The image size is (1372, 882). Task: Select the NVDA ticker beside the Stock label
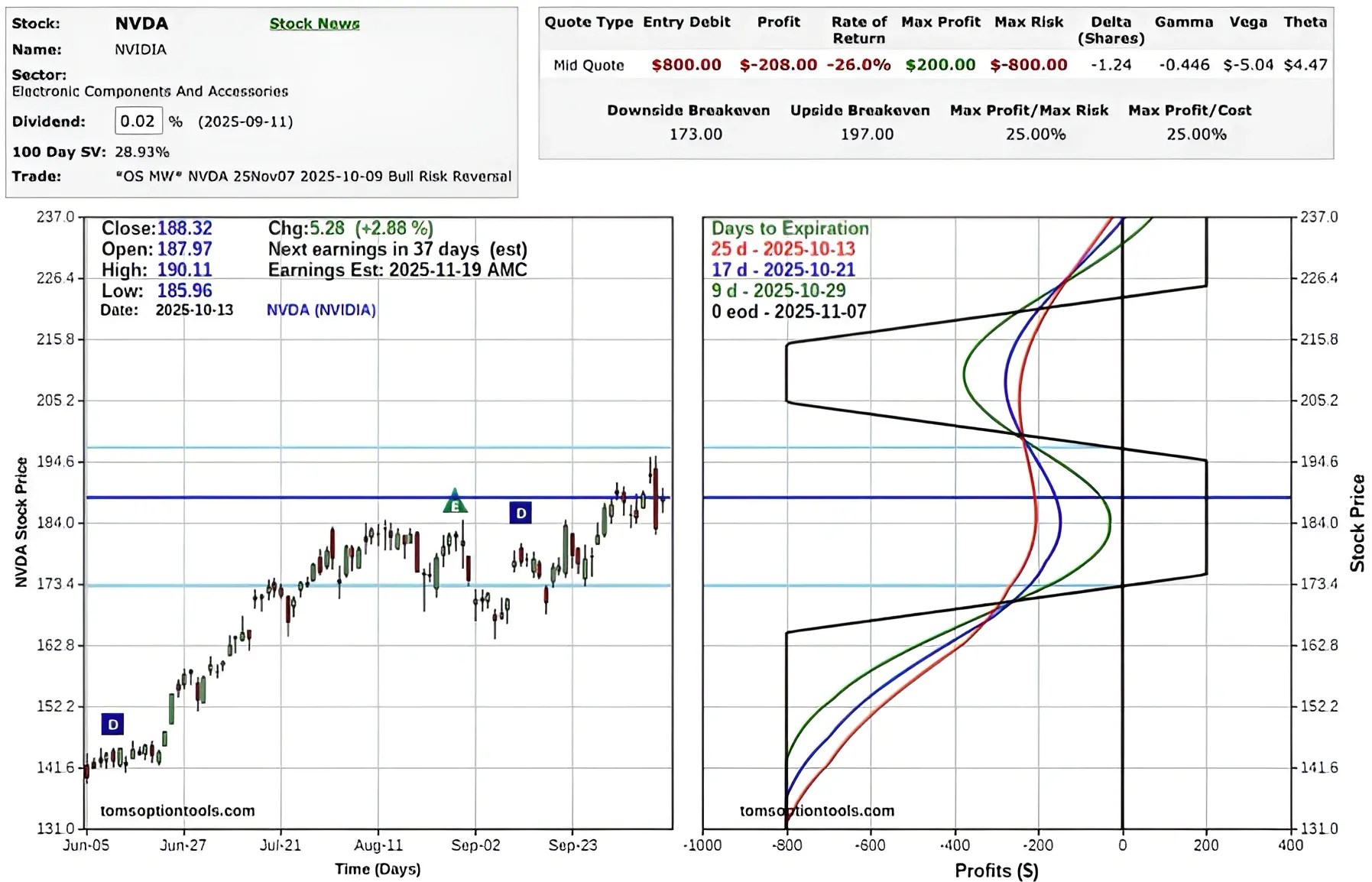pyautogui.click(x=141, y=23)
